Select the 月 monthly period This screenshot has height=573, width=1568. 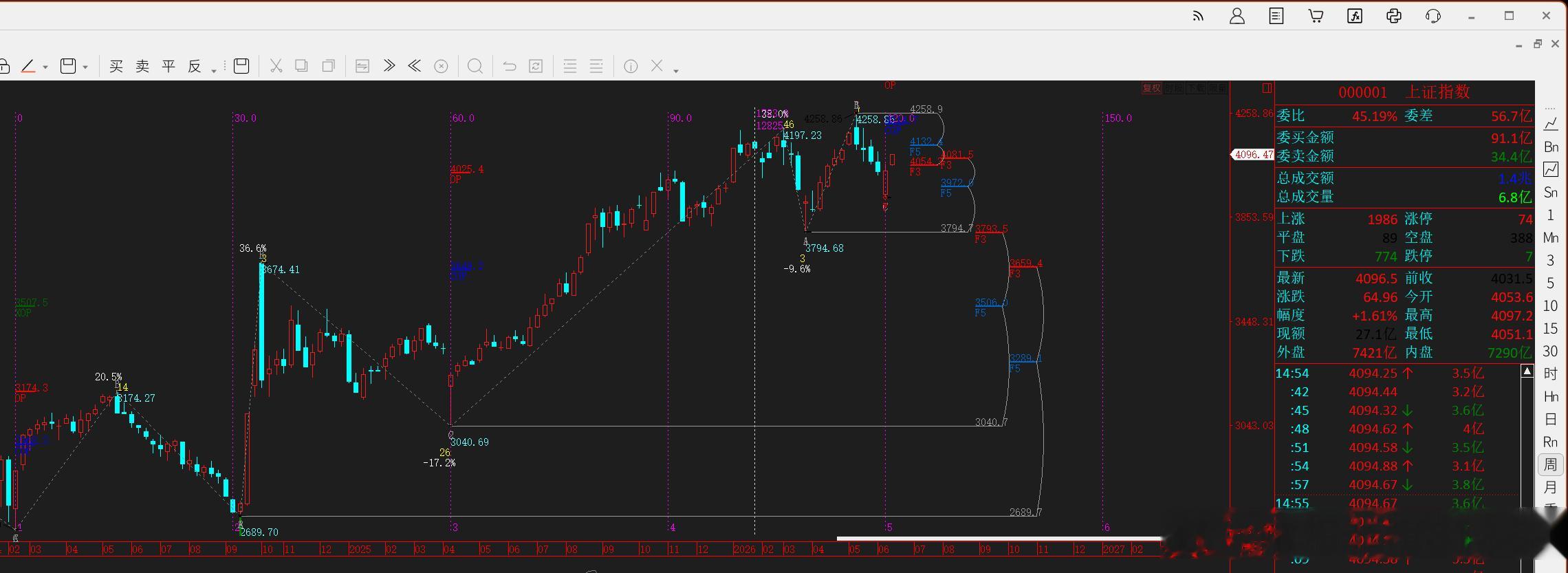click(x=1550, y=487)
